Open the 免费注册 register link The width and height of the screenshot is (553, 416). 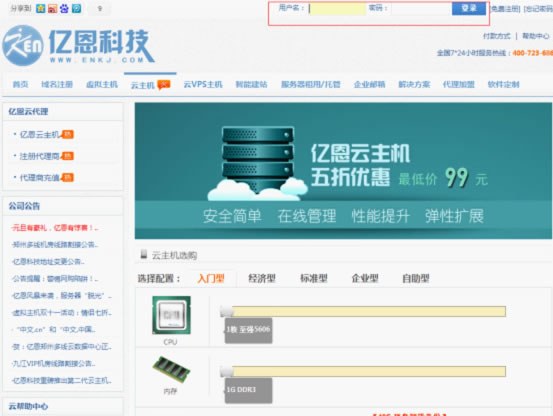point(505,8)
